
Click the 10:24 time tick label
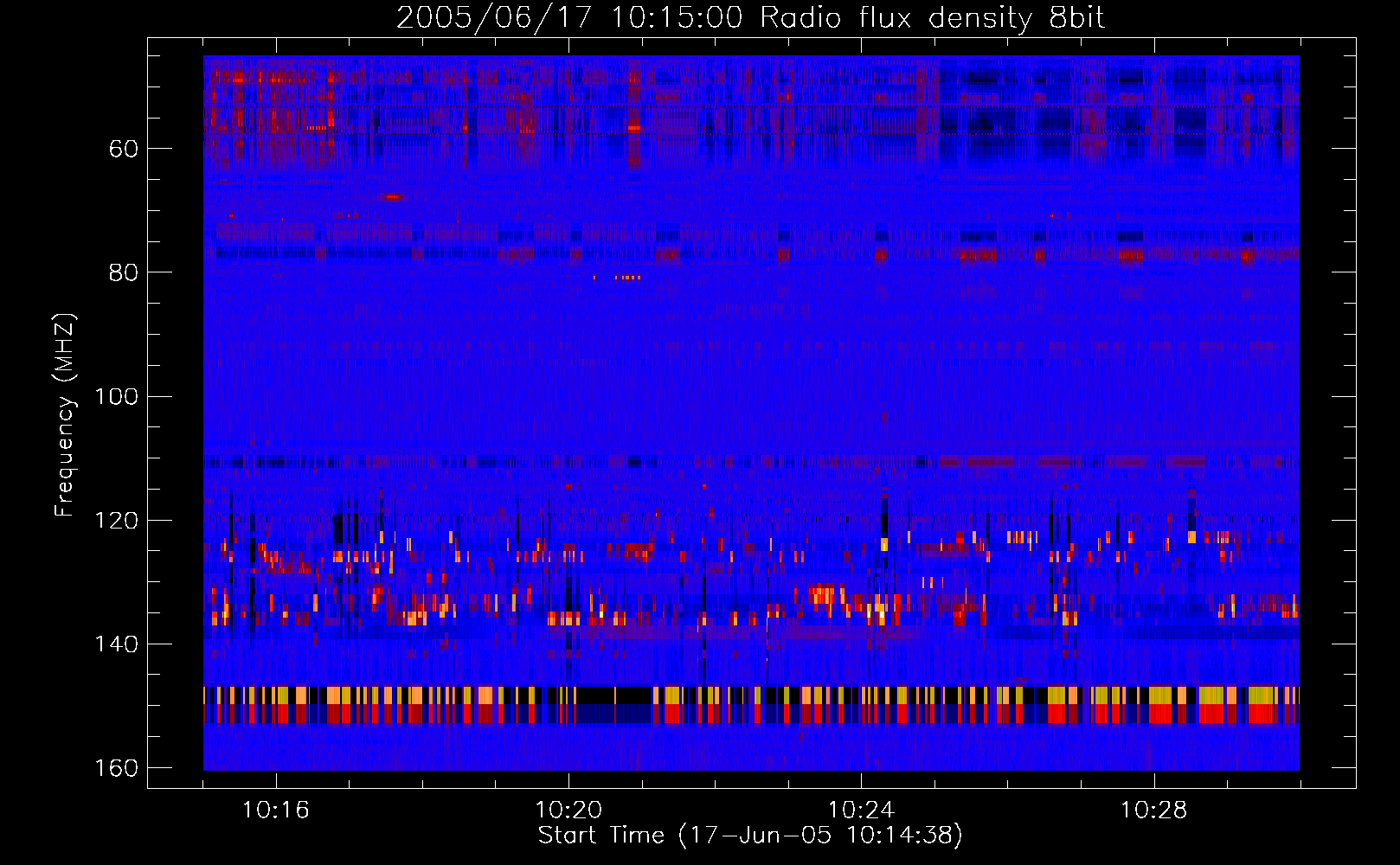861,811
